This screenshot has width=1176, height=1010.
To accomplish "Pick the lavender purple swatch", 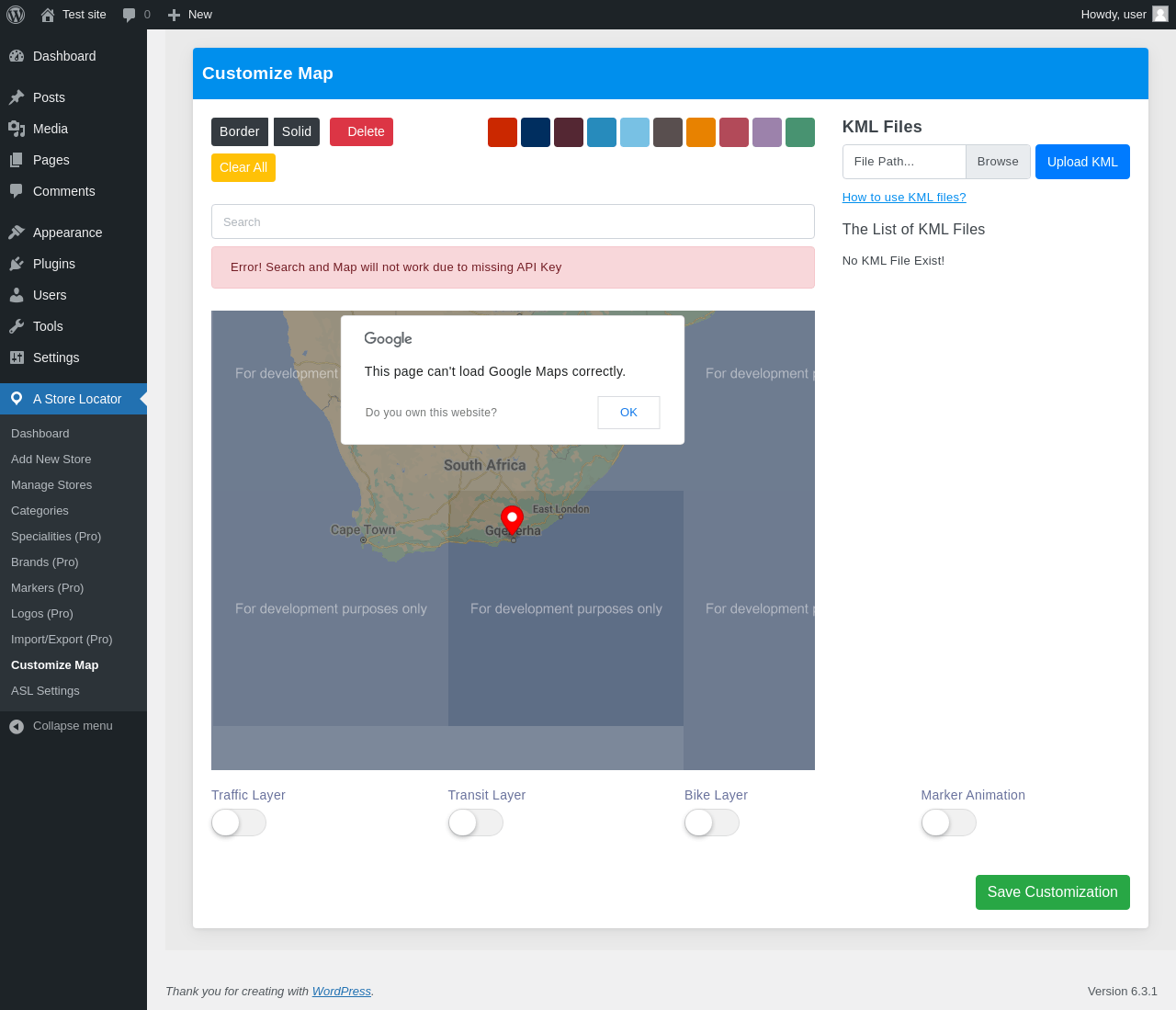I will click(767, 132).
